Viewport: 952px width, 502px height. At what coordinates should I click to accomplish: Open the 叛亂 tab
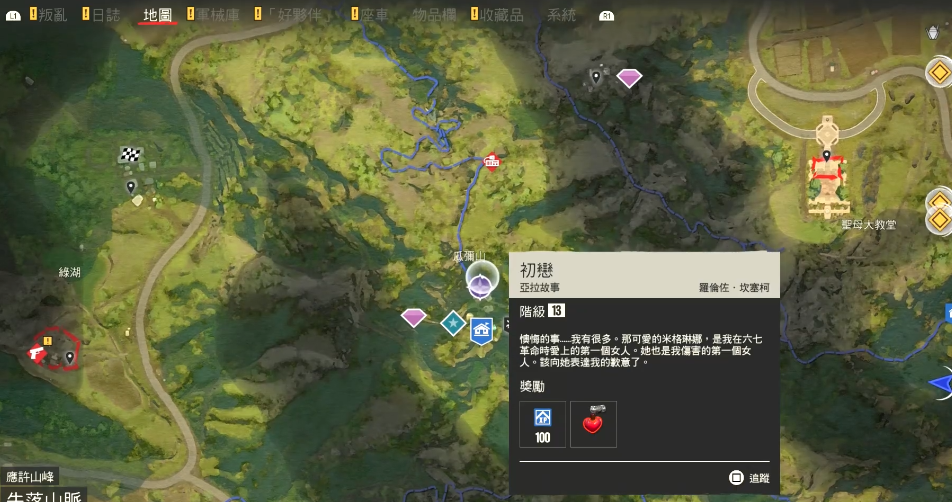tap(49, 15)
